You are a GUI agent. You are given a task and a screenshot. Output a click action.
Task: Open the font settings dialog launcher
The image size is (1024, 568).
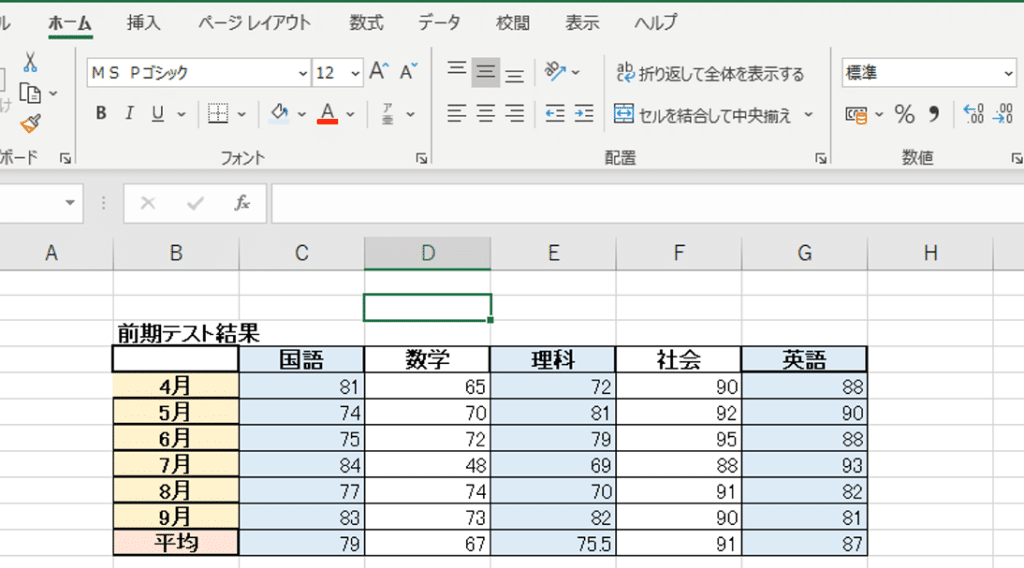coord(421,158)
